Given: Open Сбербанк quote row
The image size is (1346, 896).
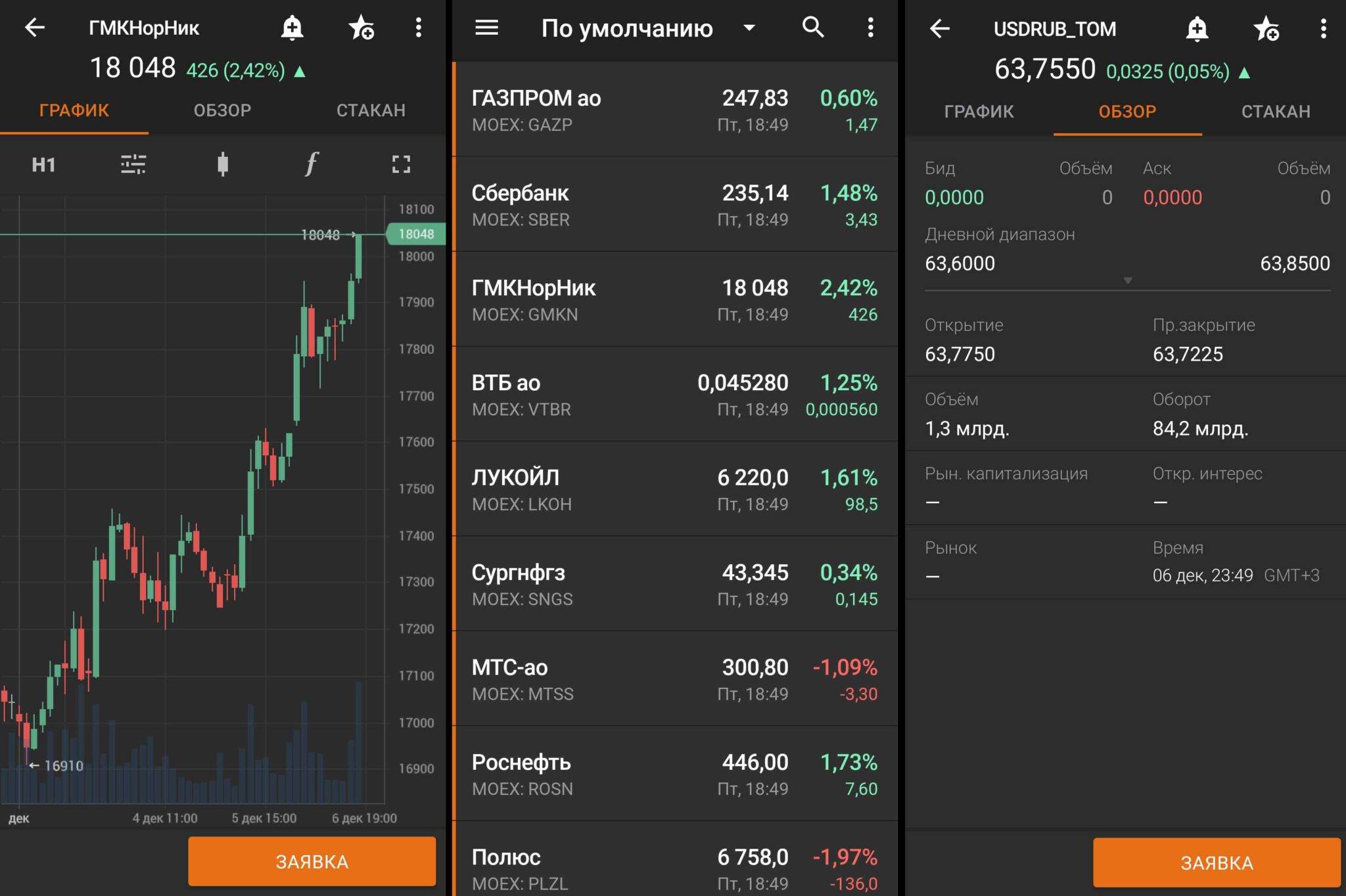Looking at the screenshot, I should tap(676, 204).
